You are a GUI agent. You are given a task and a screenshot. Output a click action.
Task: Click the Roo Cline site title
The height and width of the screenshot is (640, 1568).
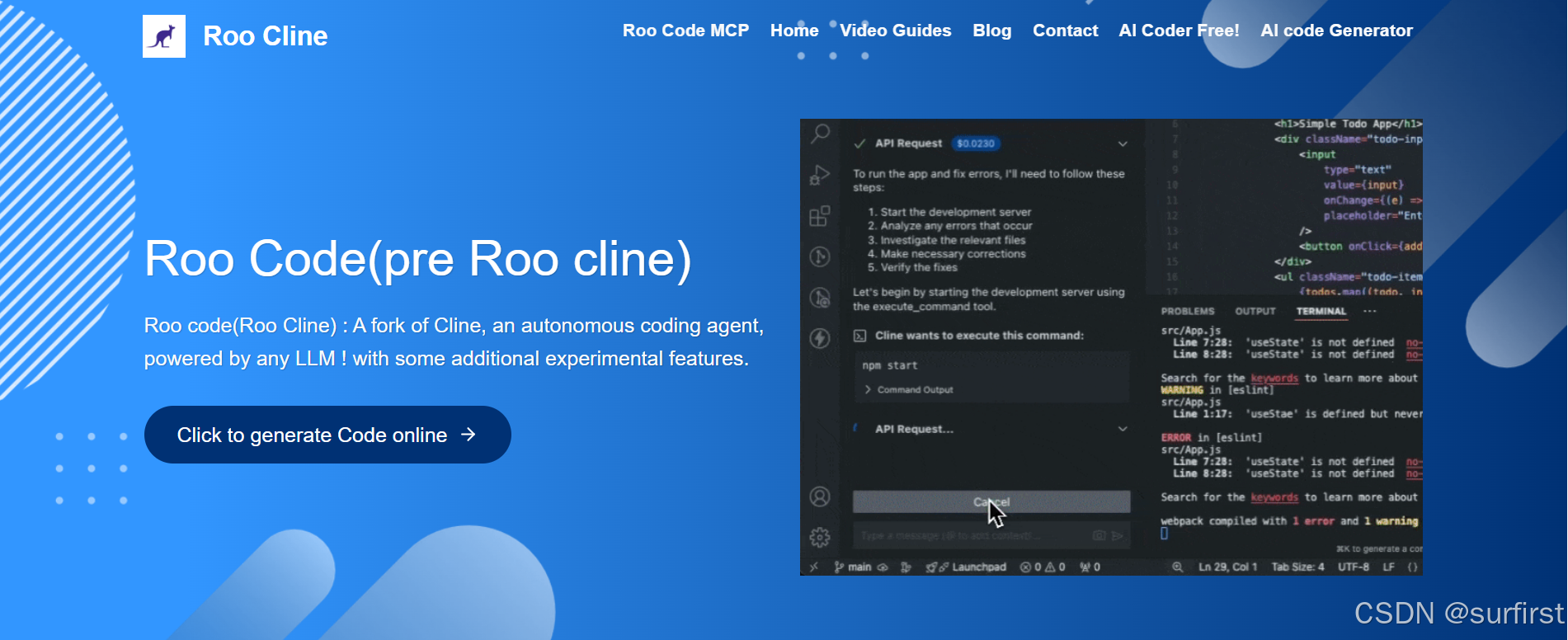coord(266,36)
